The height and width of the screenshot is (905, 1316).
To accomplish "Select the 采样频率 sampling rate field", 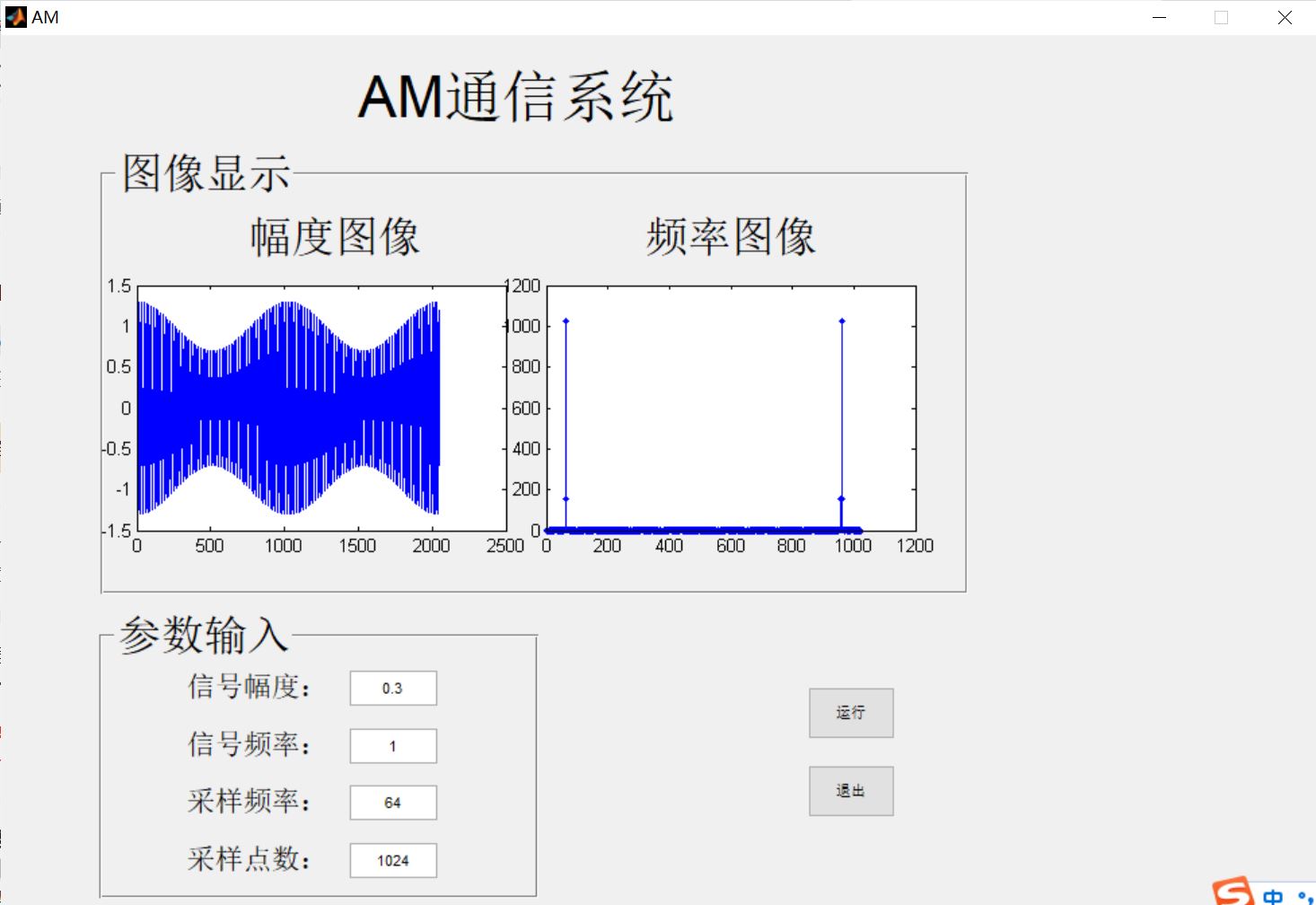I will (392, 803).
